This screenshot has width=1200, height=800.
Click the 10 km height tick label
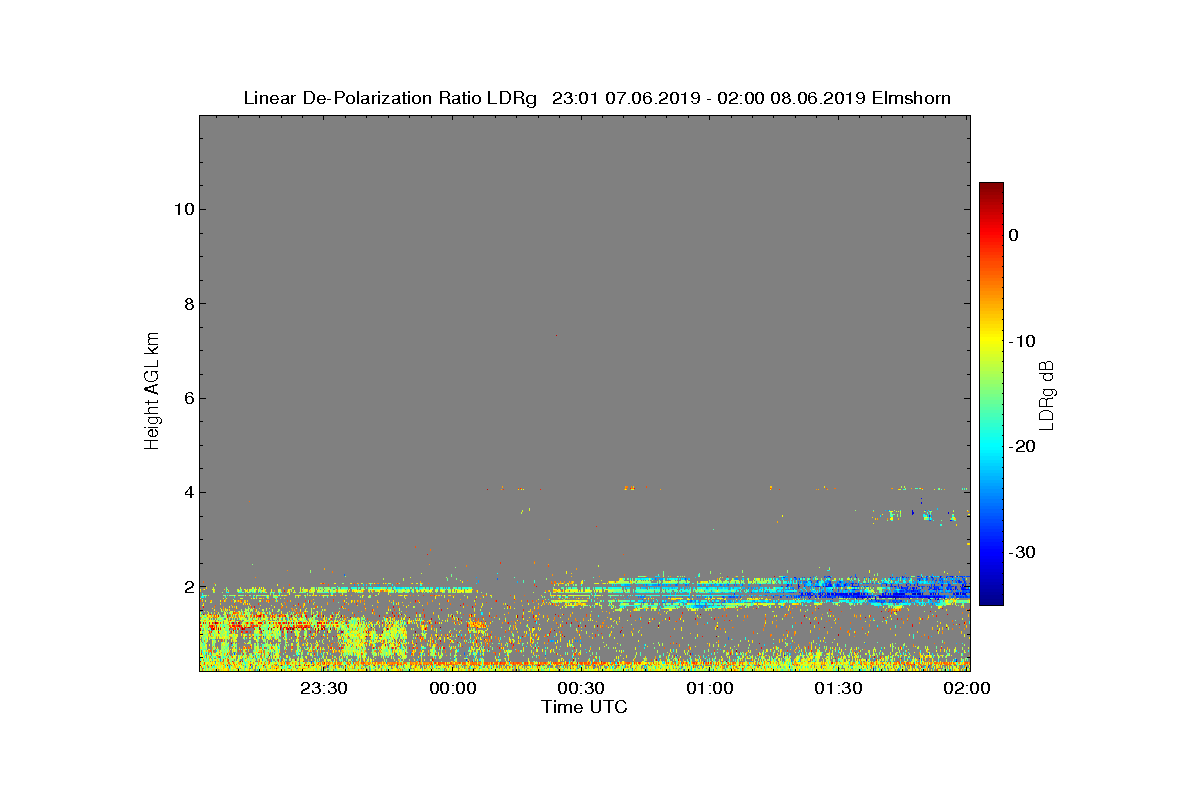[x=182, y=209]
